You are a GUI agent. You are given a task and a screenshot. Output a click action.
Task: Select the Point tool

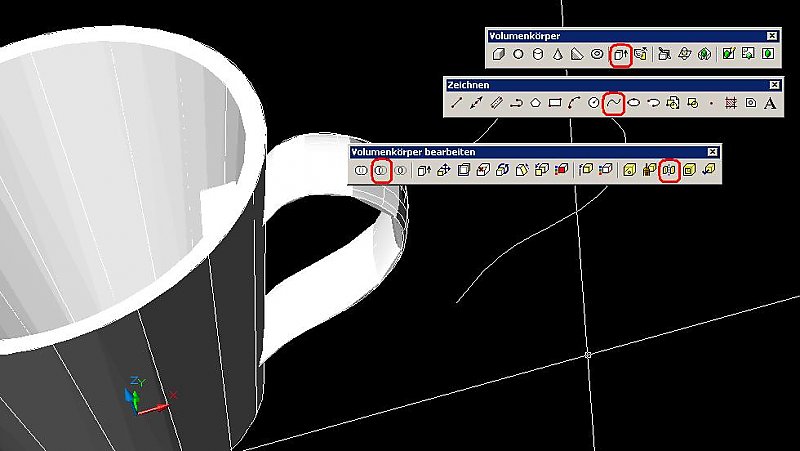coord(712,103)
